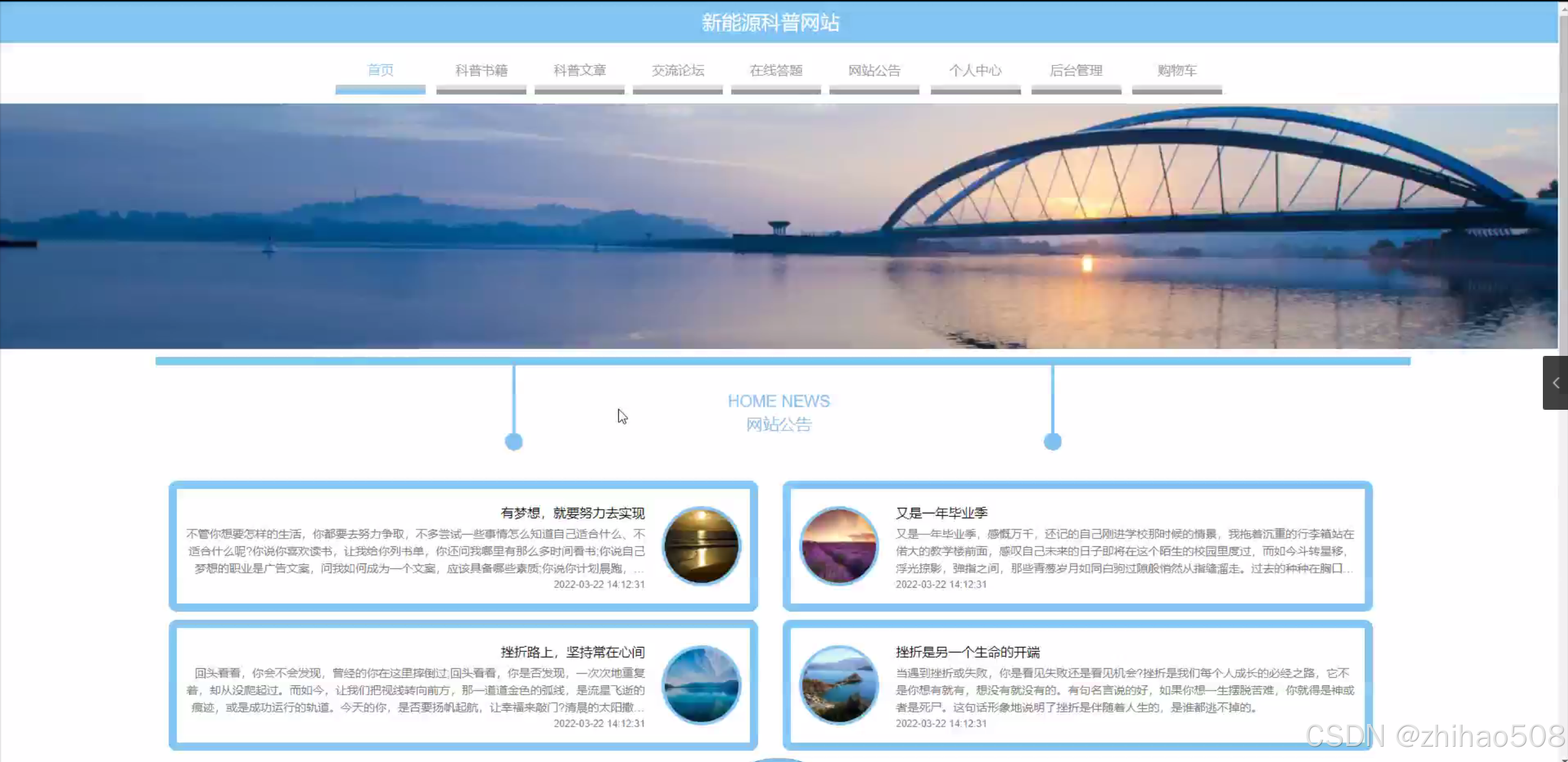Open the 购物车 page
The height and width of the screenshot is (762, 1568).
tap(1176, 70)
